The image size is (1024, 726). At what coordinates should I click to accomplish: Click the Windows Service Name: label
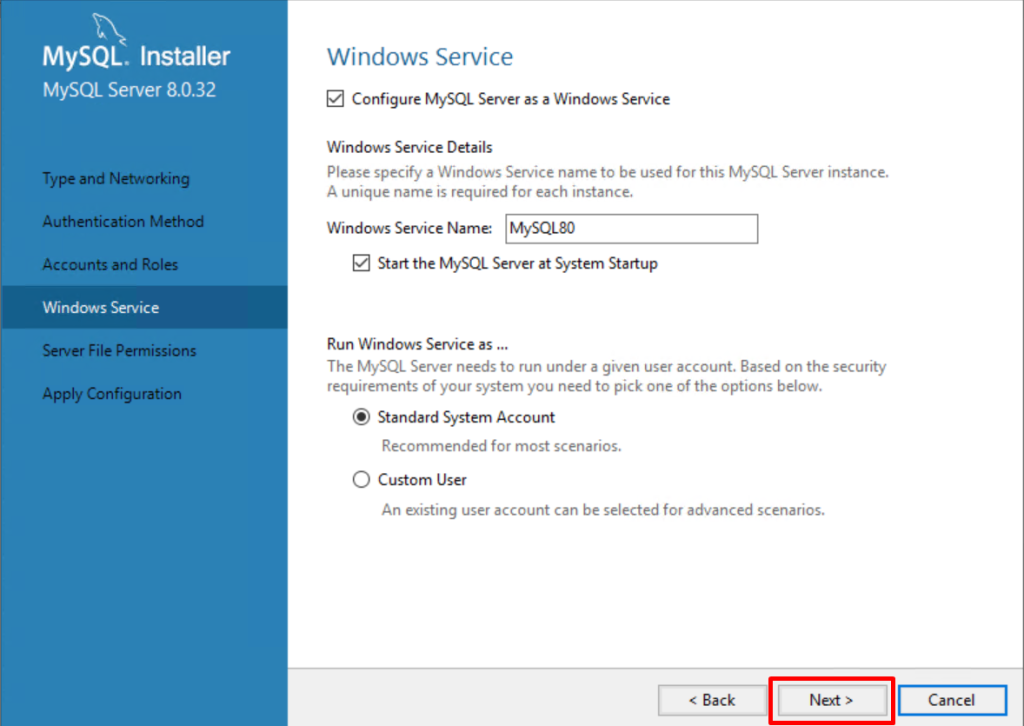[409, 228]
